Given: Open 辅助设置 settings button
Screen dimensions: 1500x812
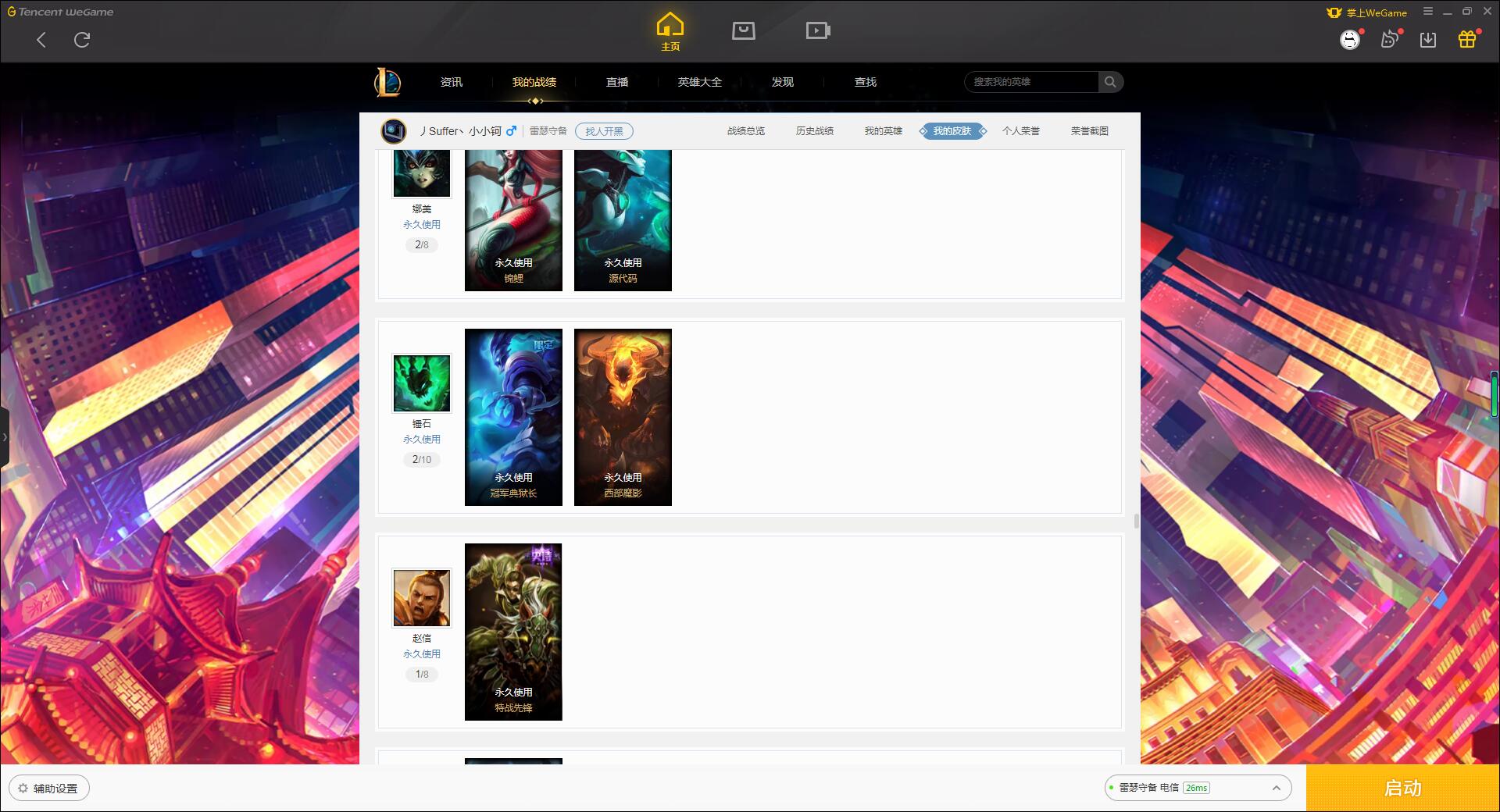Looking at the screenshot, I should tap(49, 788).
